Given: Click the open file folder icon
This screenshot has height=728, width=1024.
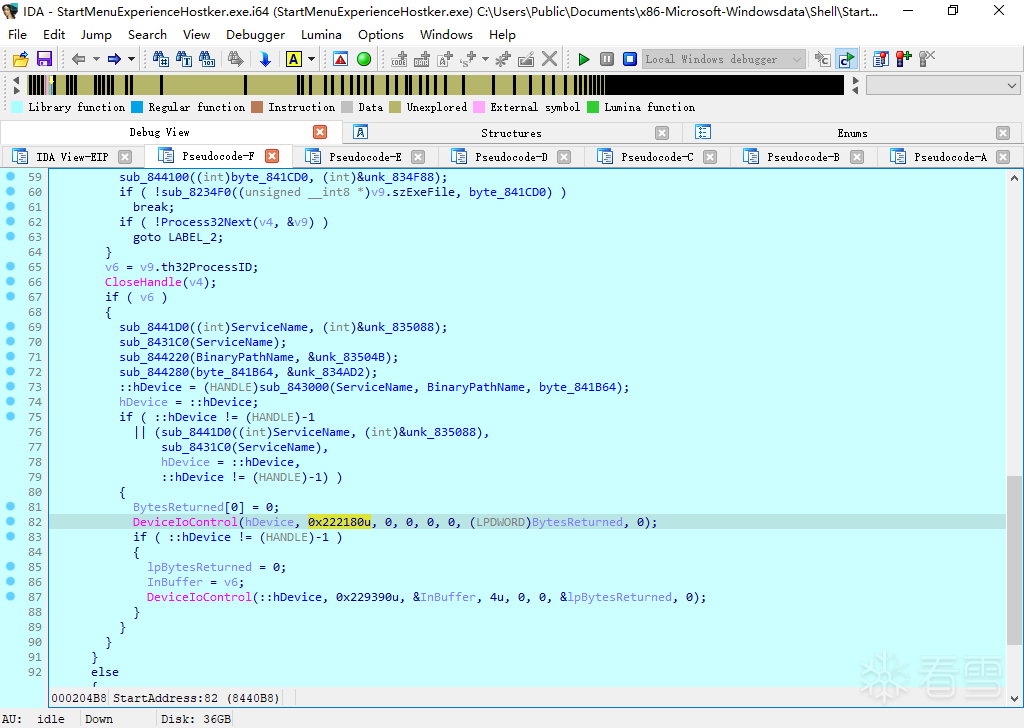Looking at the screenshot, I should [x=20, y=60].
